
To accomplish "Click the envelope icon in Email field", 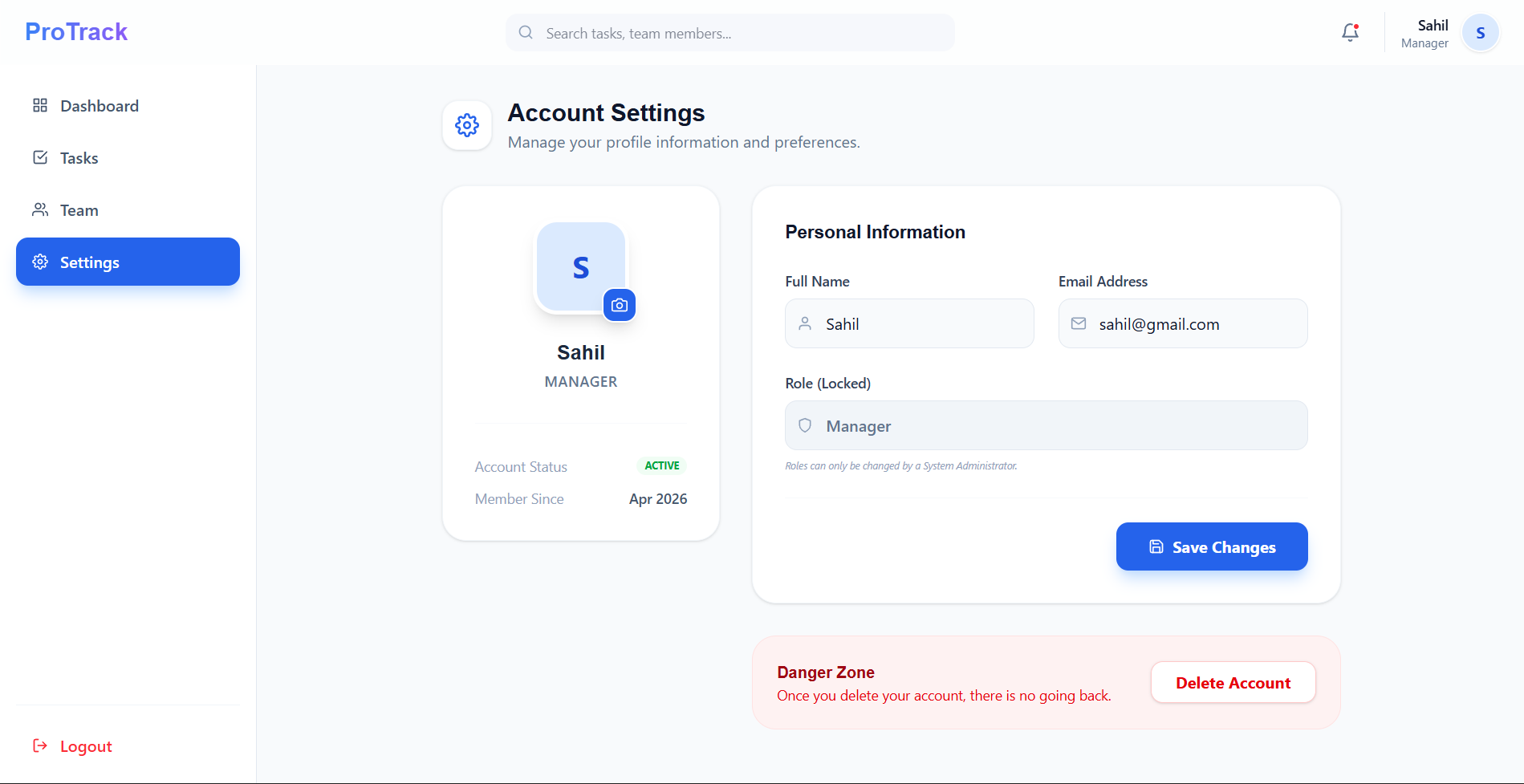I will pyautogui.click(x=1079, y=323).
